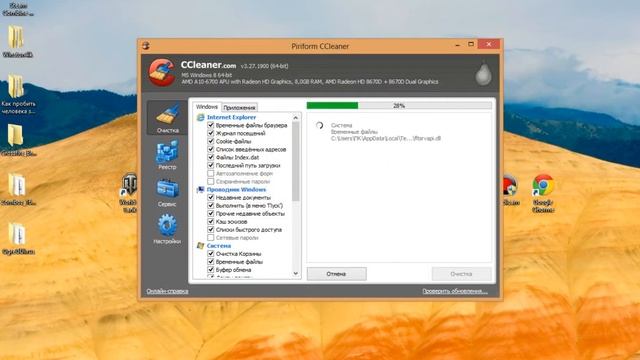Enable the Автозаполнение форм checkbox
The width and height of the screenshot is (640, 360).
[x=211, y=173]
